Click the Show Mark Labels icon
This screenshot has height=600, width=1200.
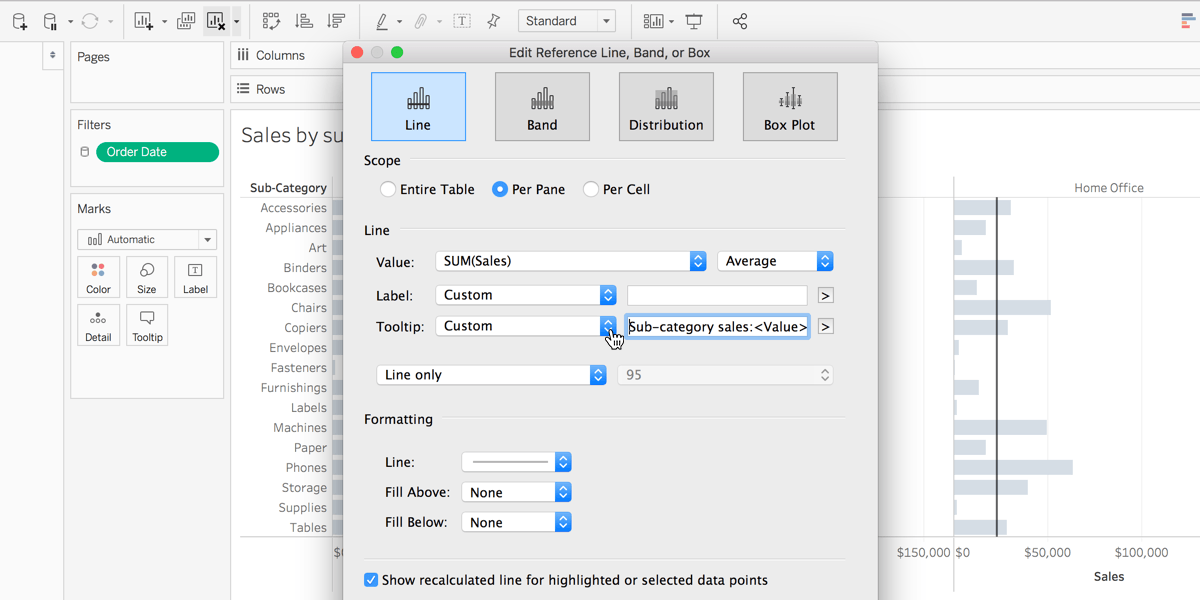462,21
